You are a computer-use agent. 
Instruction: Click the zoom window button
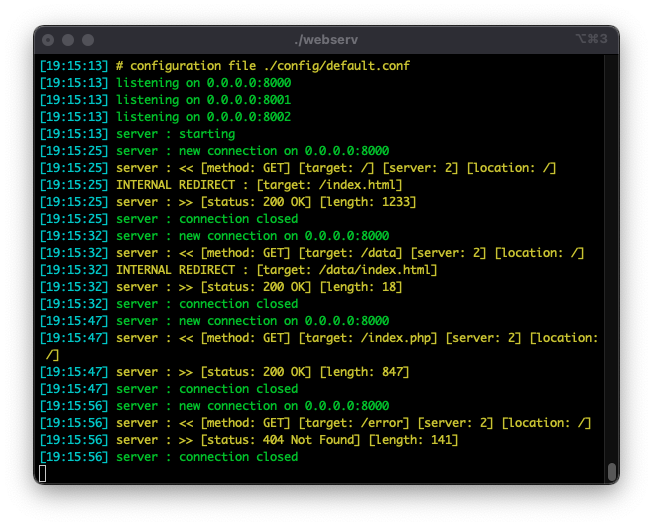pyautogui.click(x=88, y=40)
